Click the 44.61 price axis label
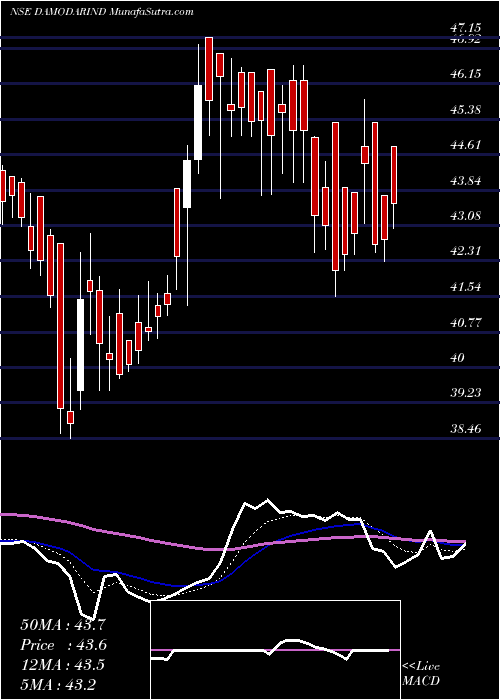Image resolution: width=500 pixels, height=700 pixels. [465, 145]
